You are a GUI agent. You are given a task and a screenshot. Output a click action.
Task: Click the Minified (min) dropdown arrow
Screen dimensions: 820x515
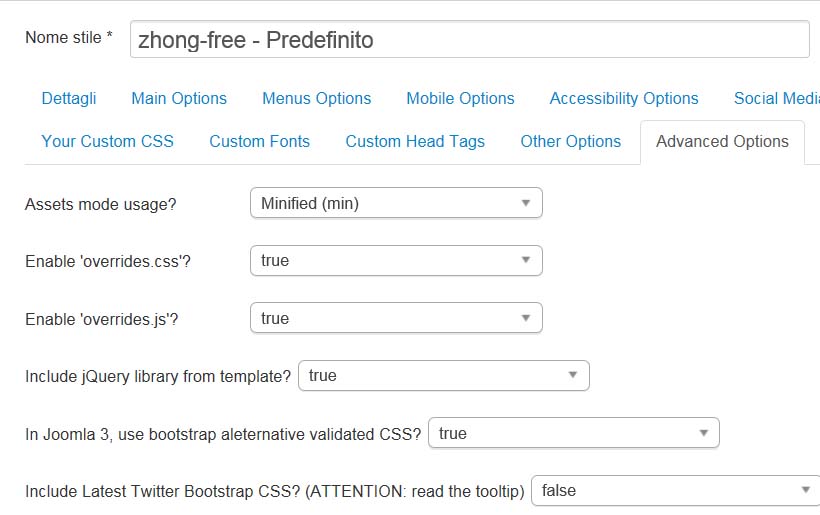526,203
